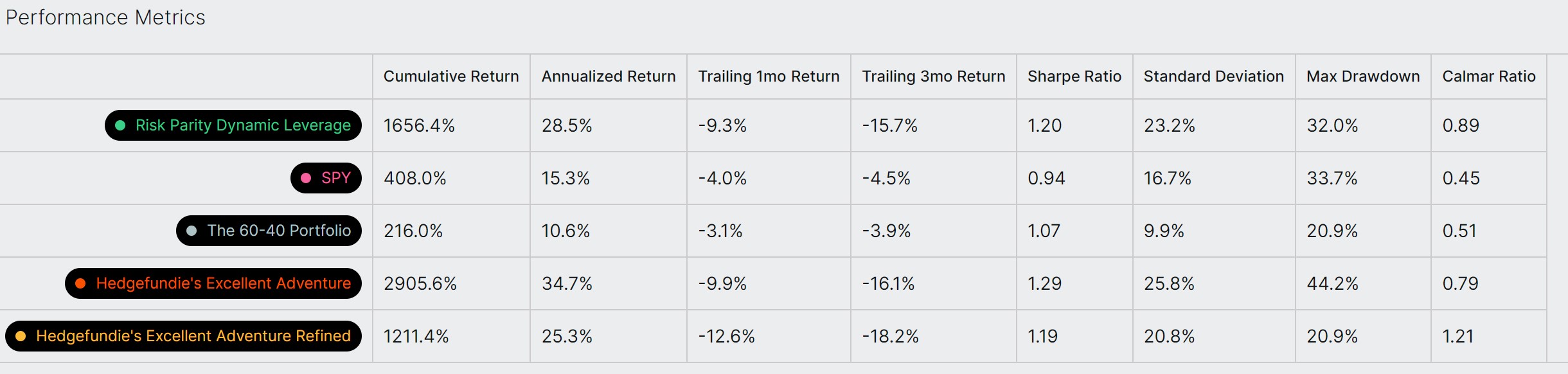Open The 60-40 Portfolio label

[x=269, y=231]
